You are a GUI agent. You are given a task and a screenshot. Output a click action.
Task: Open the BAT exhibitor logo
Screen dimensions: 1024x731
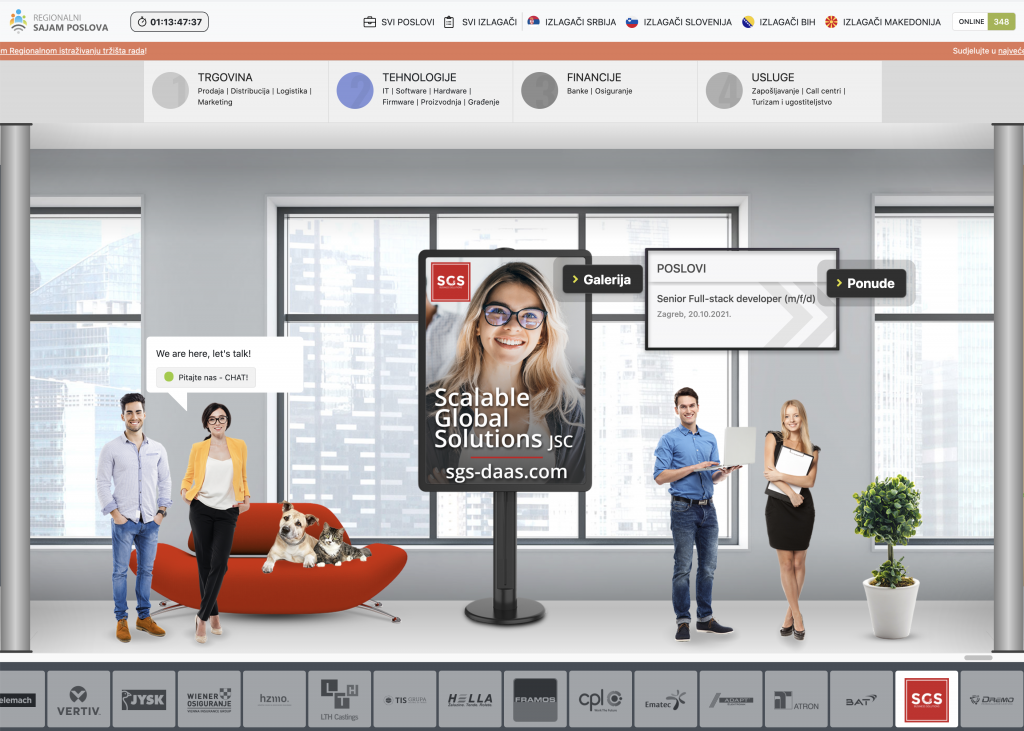861,699
